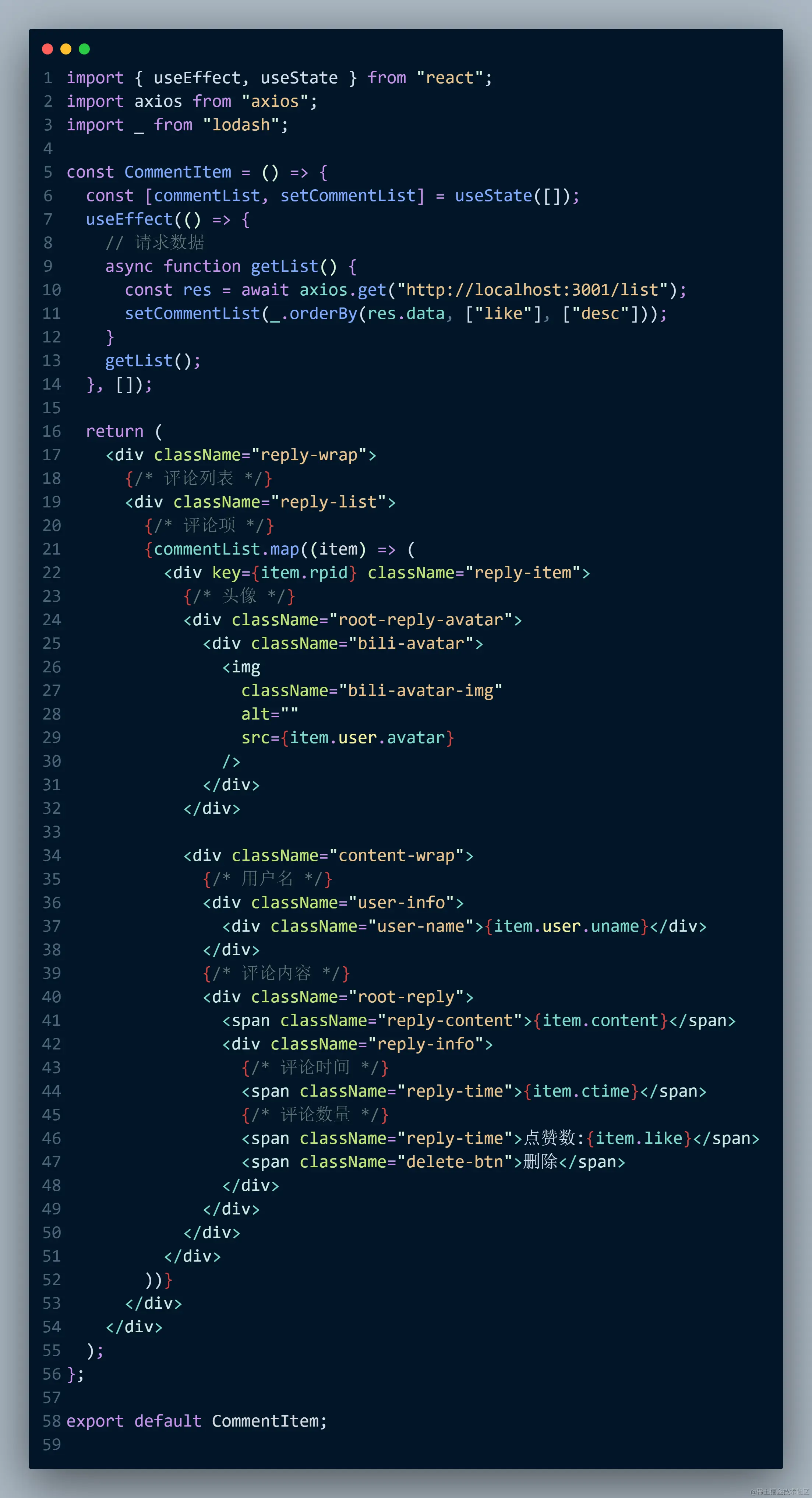The width and height of the screenshot is (812, 1498).
Task: Select the "user-info" class name
Action: [401, 903]
